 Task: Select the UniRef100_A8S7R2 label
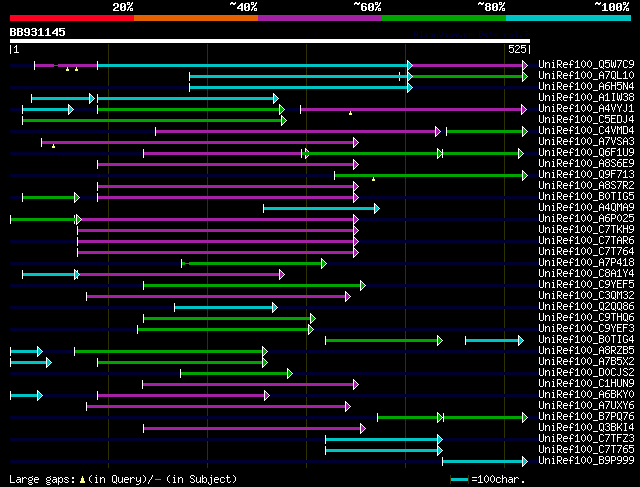click(586, 186)
